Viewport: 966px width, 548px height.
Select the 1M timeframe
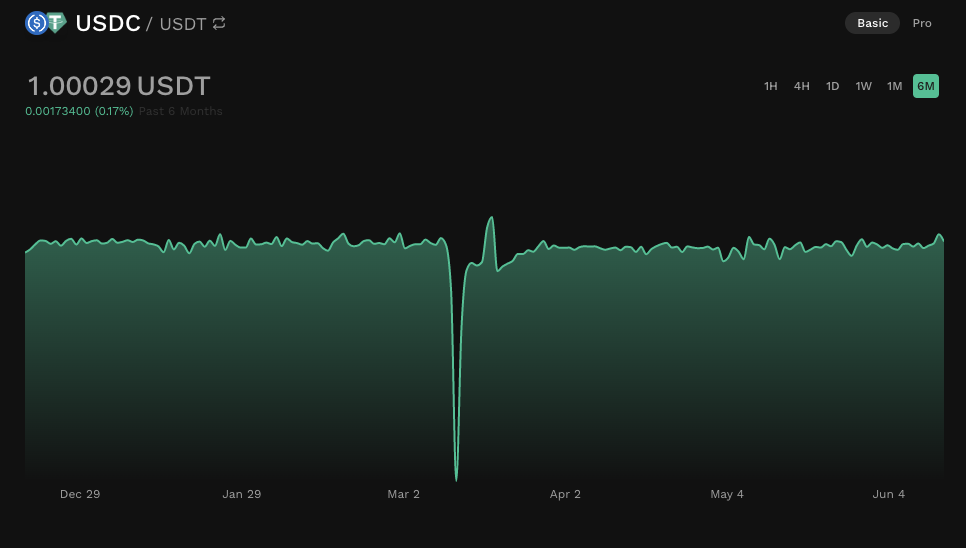tap(895, 86)
